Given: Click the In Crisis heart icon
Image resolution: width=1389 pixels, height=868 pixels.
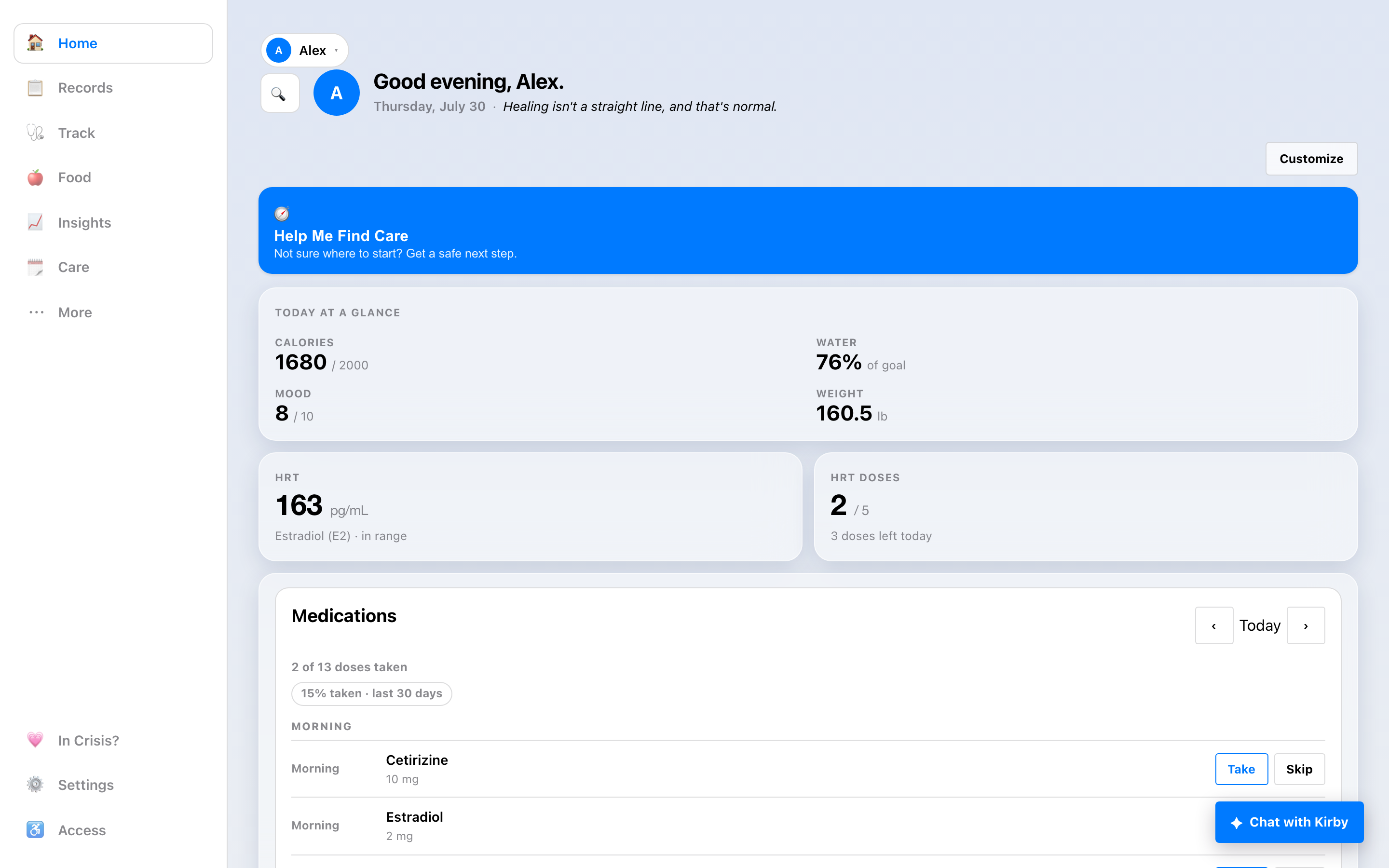Looking at the screenshot, I should click(x=35, y=740).
